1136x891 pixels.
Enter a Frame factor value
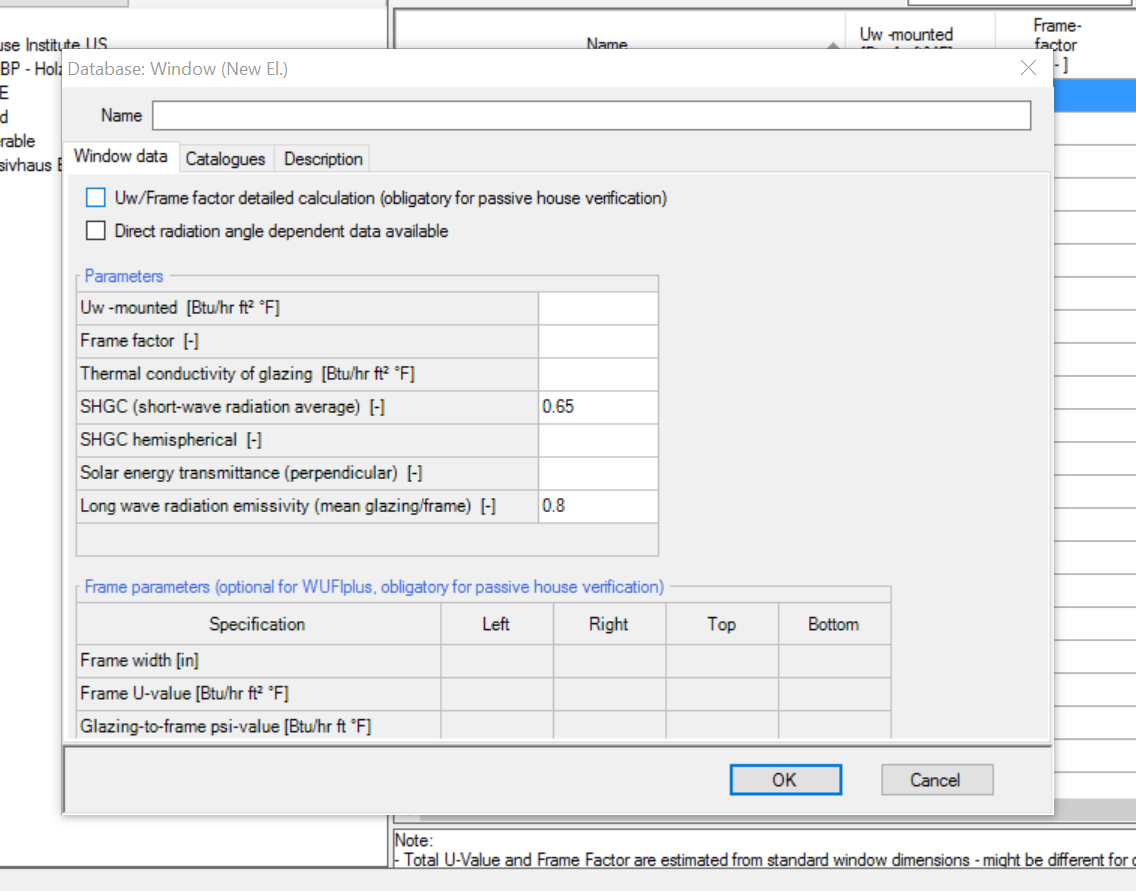[x=597, y=340]
